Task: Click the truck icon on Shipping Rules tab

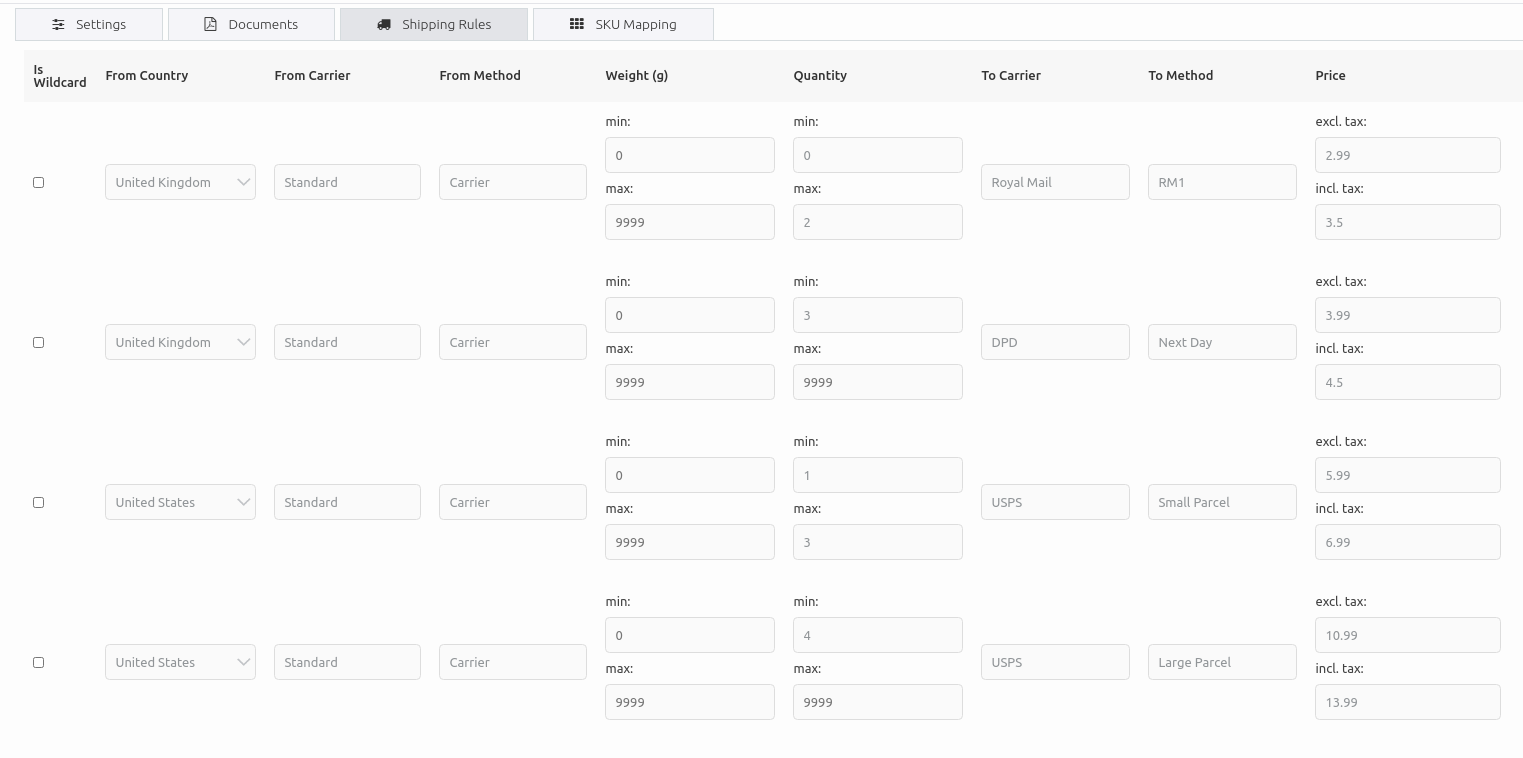Action: pos(384,24)
